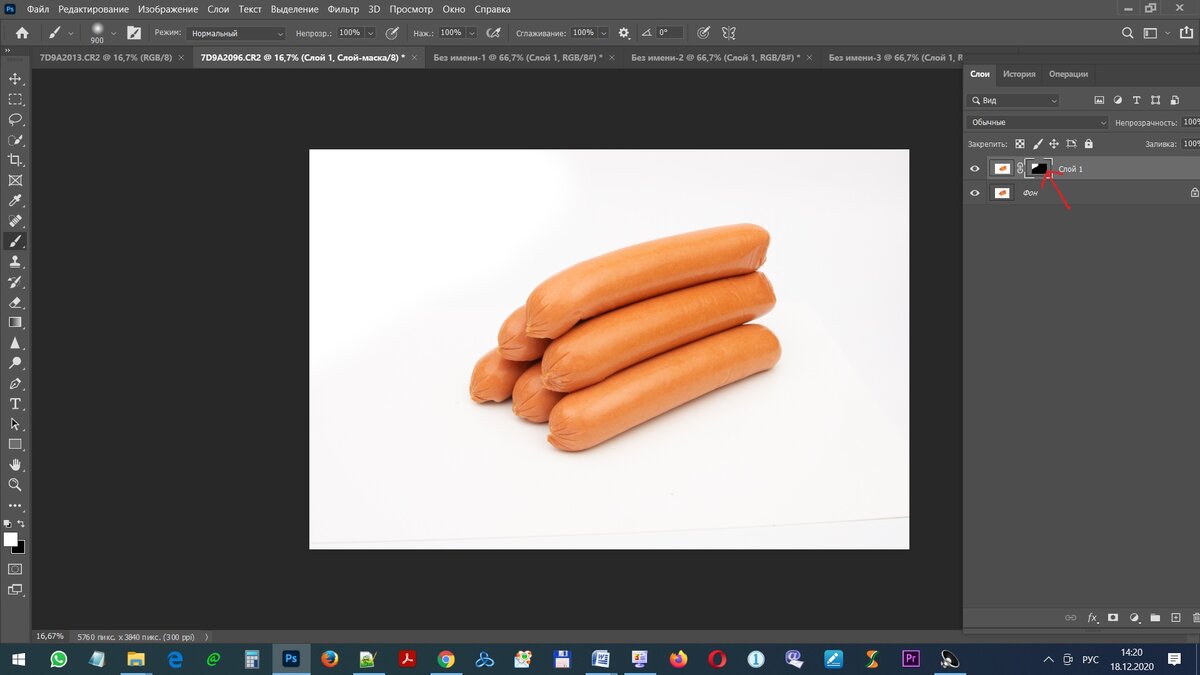This screenshot has width=1200, height=675.
Task: Click the search icon at top right
Action: [x=1128, y=33]
